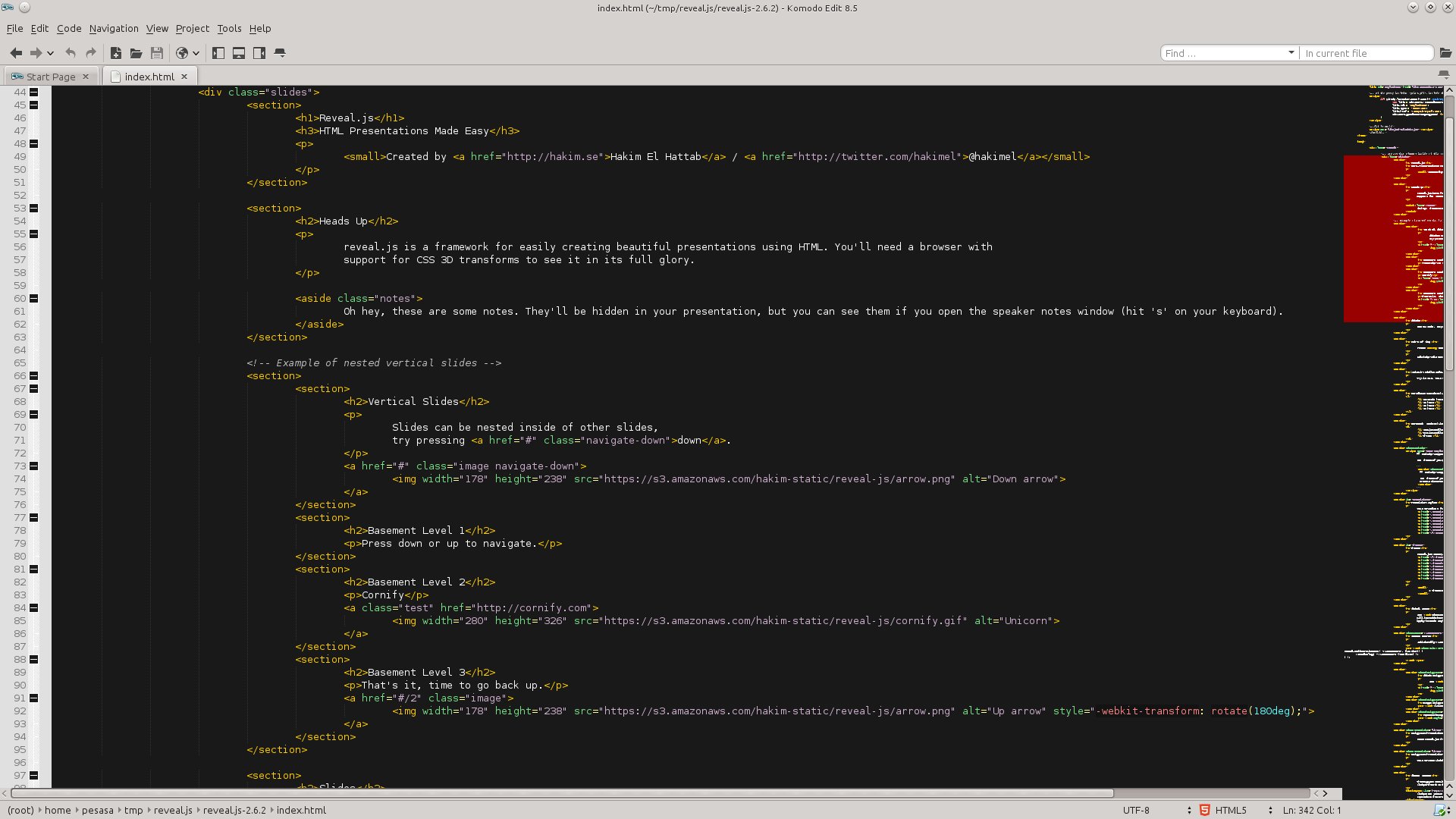The image size is (1456, 819).
Task: Open the View menu
Action: pyautogui.click(x=157, y=28)
